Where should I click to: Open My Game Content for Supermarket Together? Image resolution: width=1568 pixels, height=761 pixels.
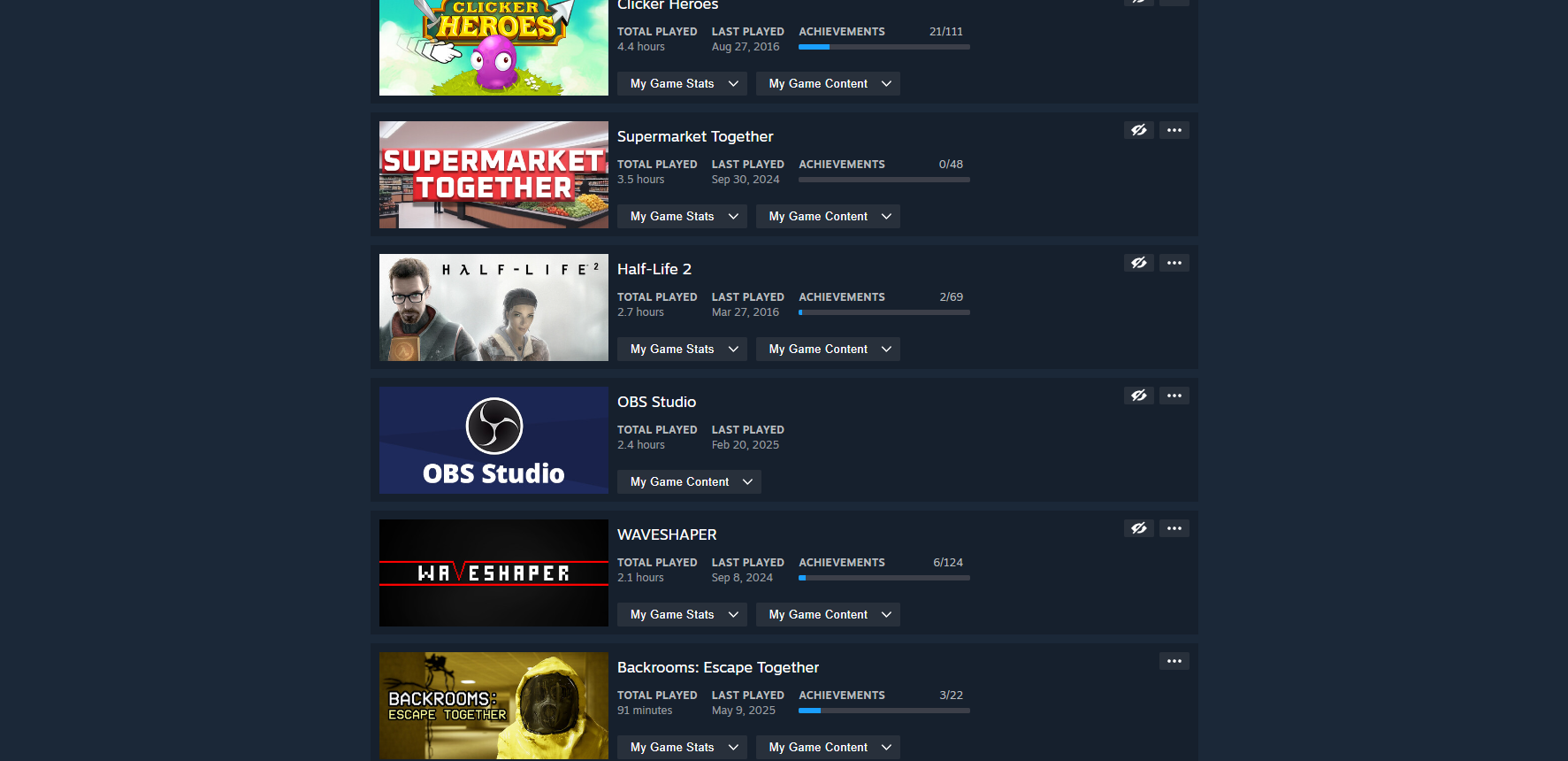pyautogui.click(x=828, y=216)
